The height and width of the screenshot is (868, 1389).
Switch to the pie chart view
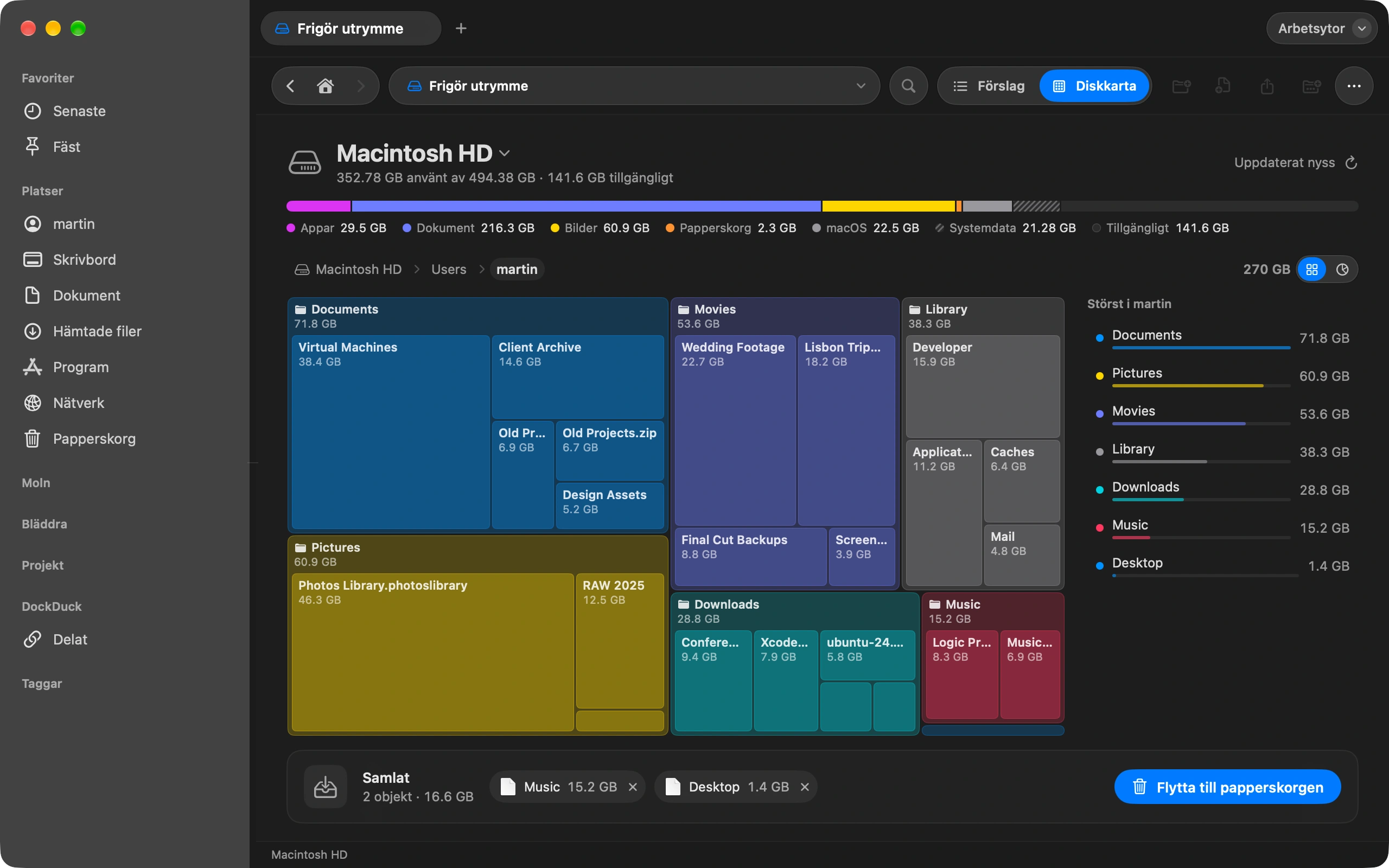click(1342, 269)
